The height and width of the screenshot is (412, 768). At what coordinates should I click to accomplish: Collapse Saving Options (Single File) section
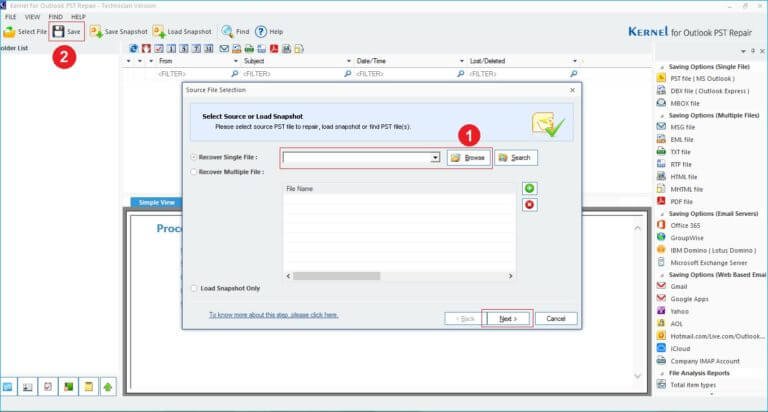662,67
